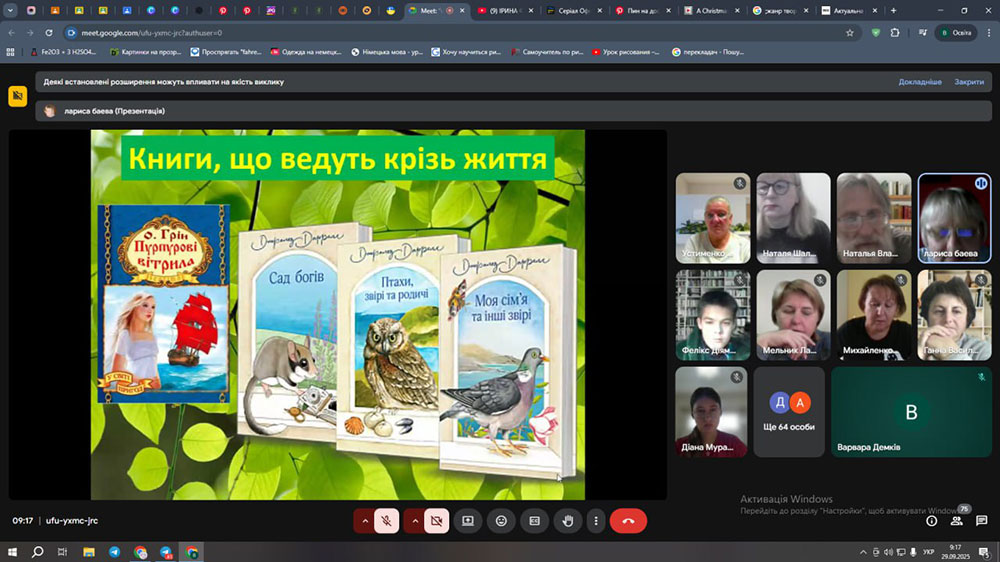Reload the Meet page
The image size is (1000, 562).
tap(49, 33)
